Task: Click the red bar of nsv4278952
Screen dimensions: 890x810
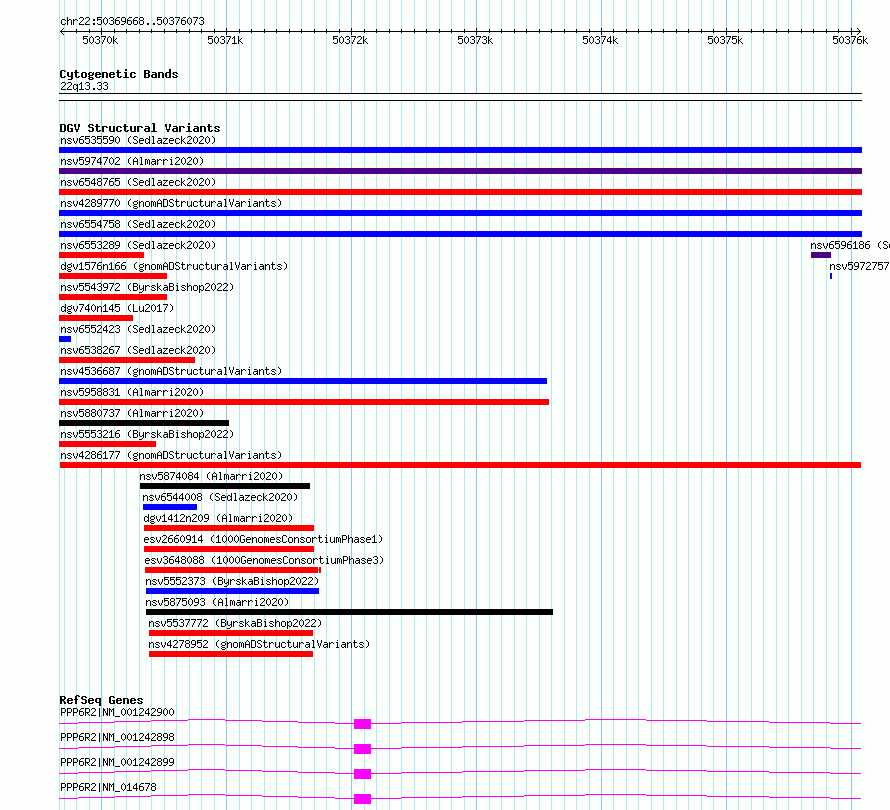Action: (231, 654)
